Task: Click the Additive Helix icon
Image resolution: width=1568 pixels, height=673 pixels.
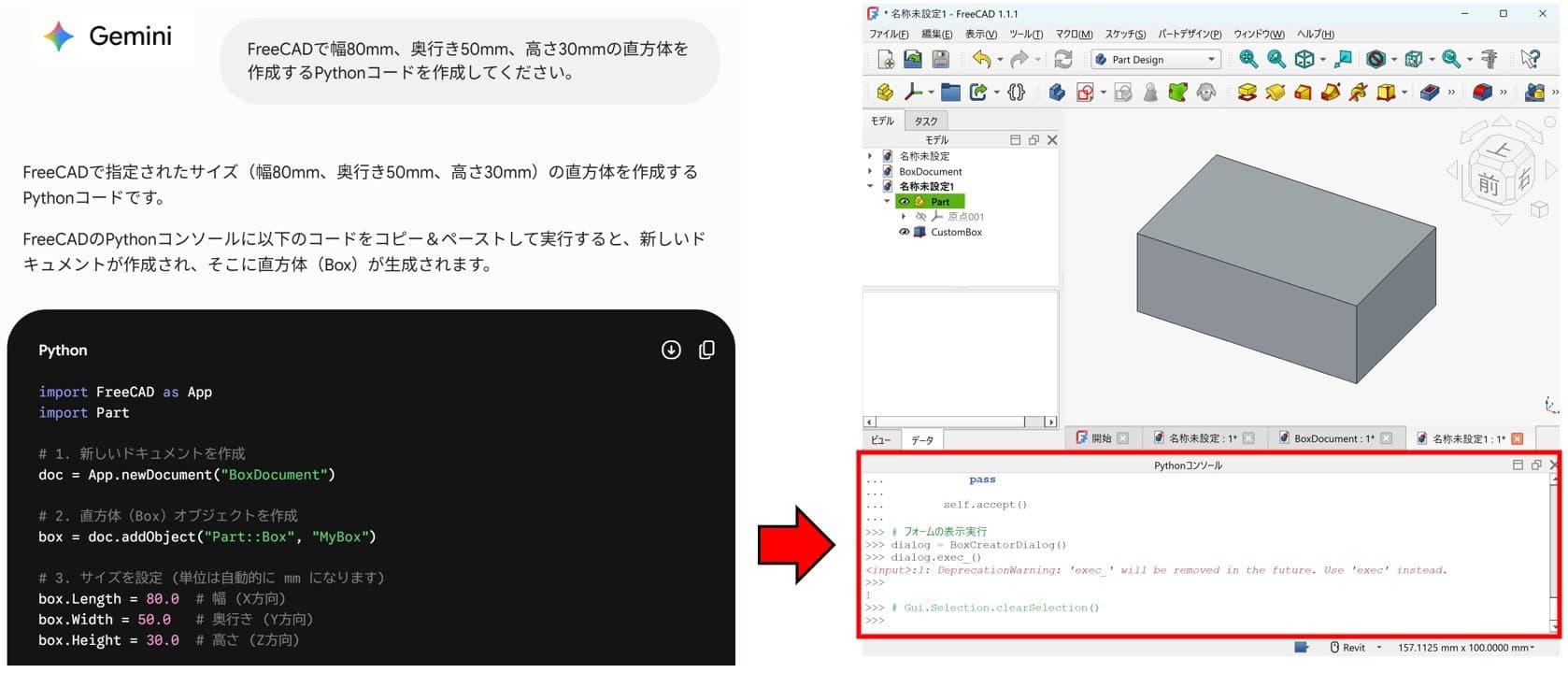Action: (x=1359, y=92)
